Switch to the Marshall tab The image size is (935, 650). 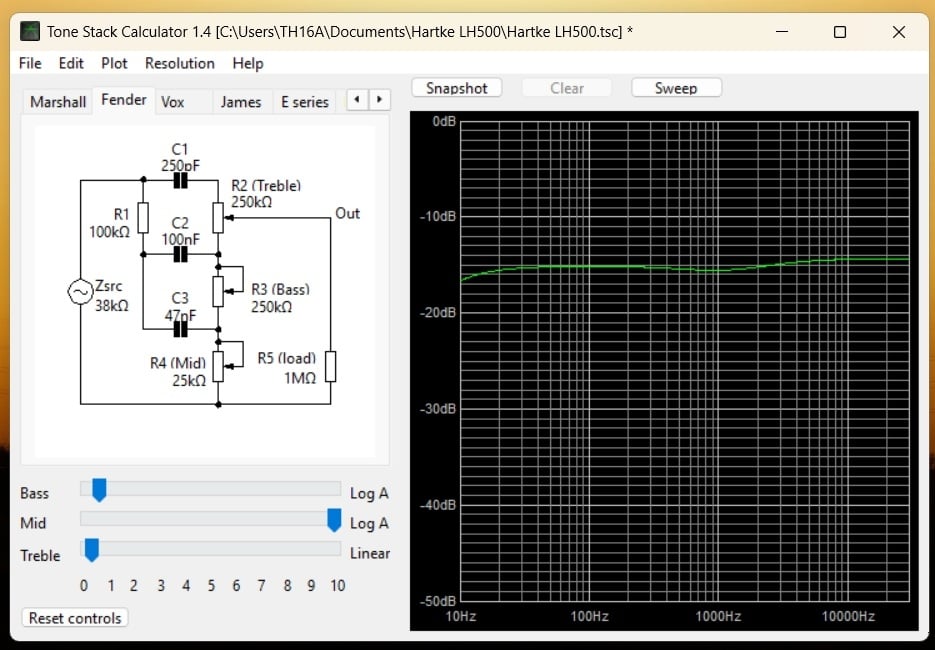58,102
